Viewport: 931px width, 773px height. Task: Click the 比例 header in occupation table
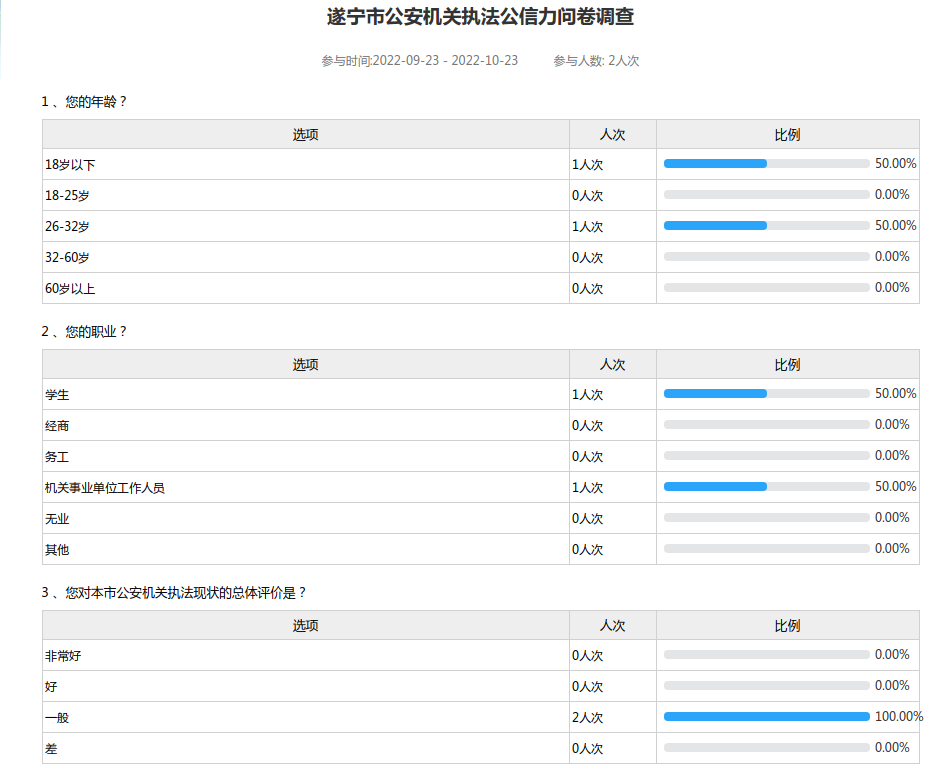pos(787,365)
